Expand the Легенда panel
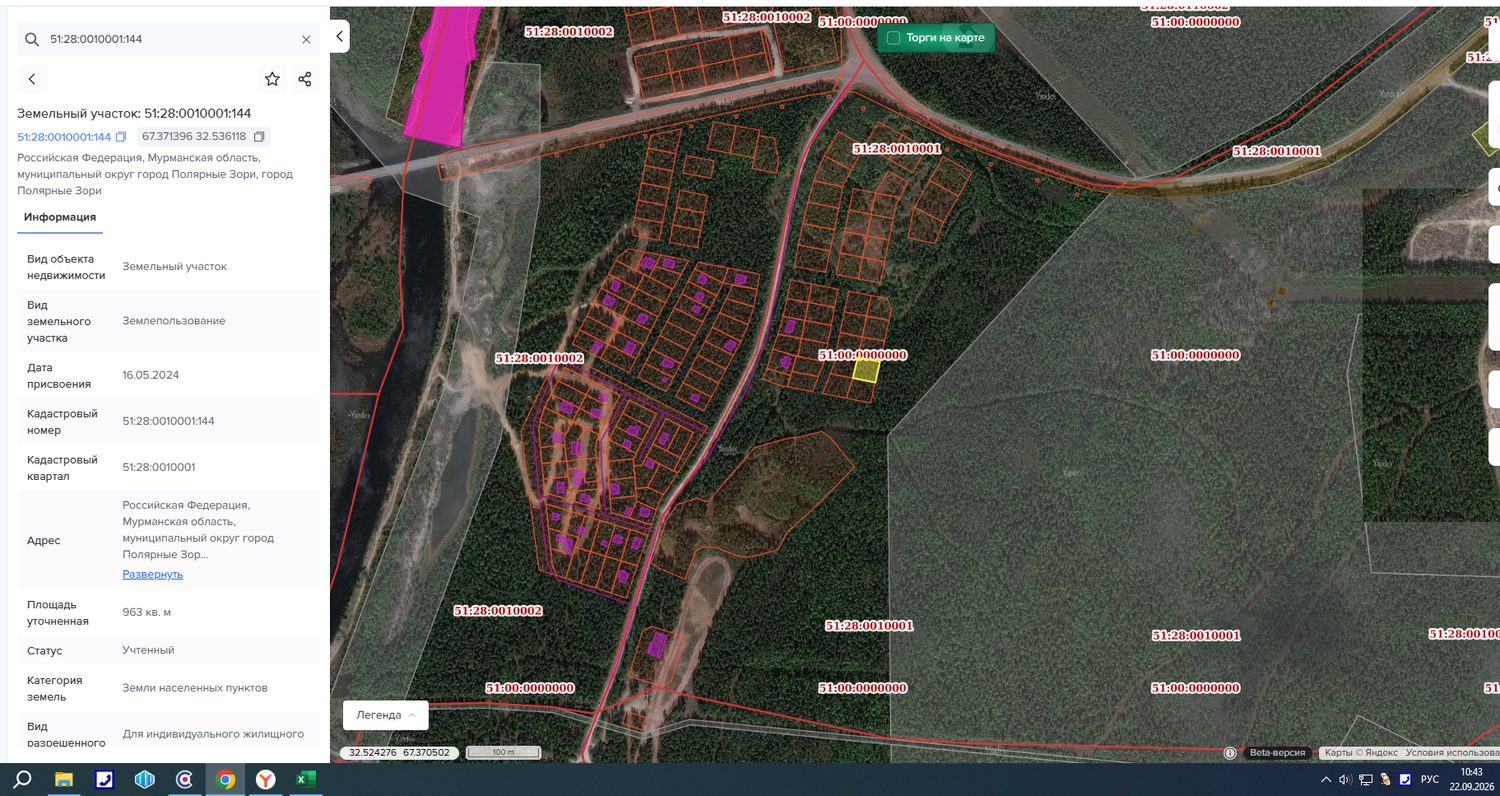The image size is (1500, 796). (x=386, y=715)
